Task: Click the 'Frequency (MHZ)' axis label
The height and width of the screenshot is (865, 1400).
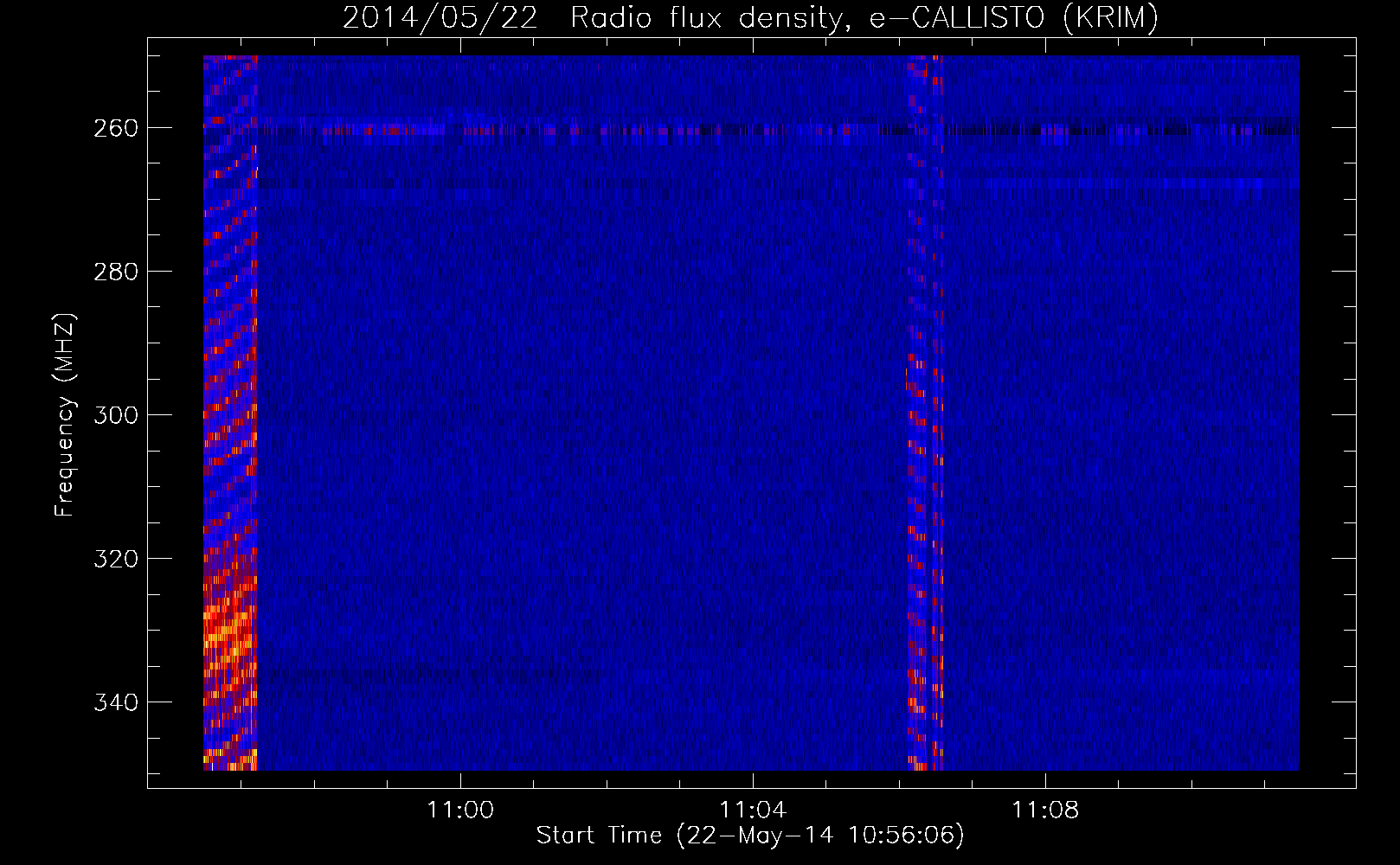Action: pos(65,415)
